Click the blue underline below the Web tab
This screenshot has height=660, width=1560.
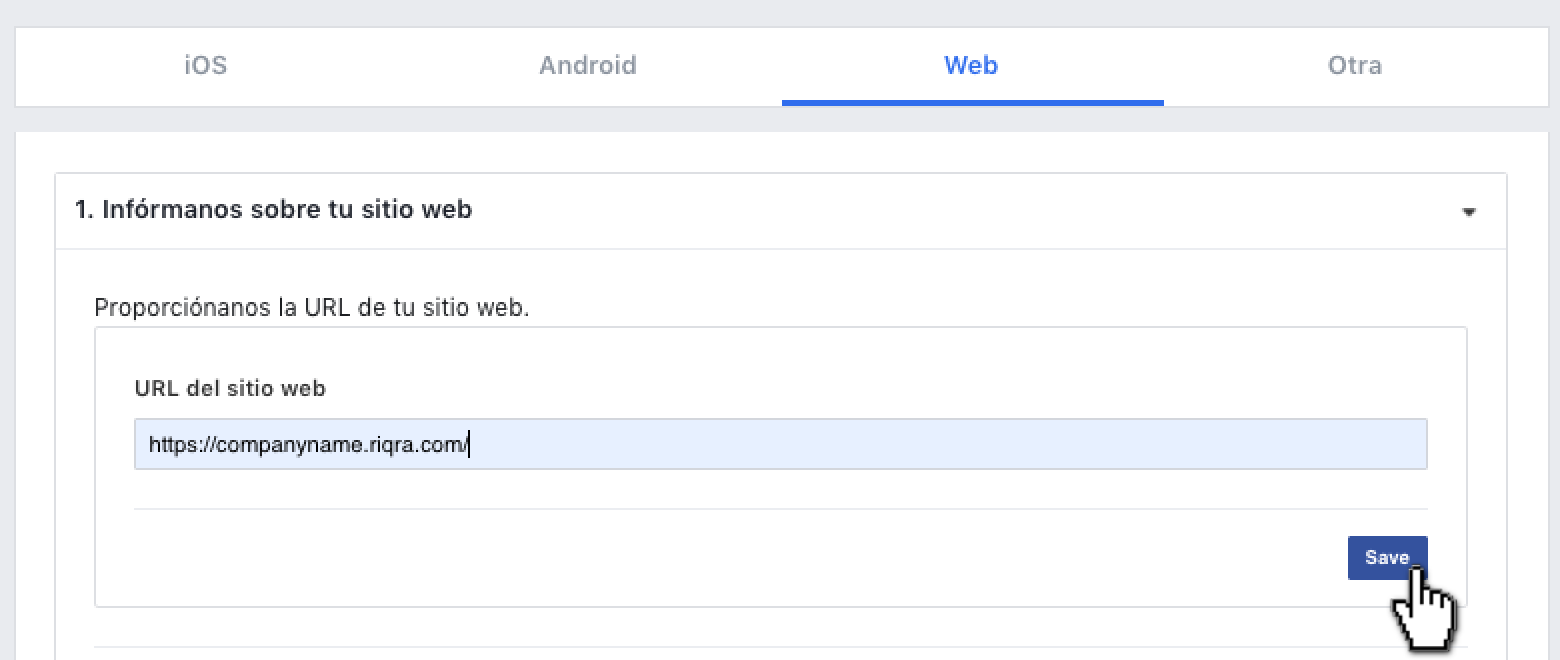972,102
